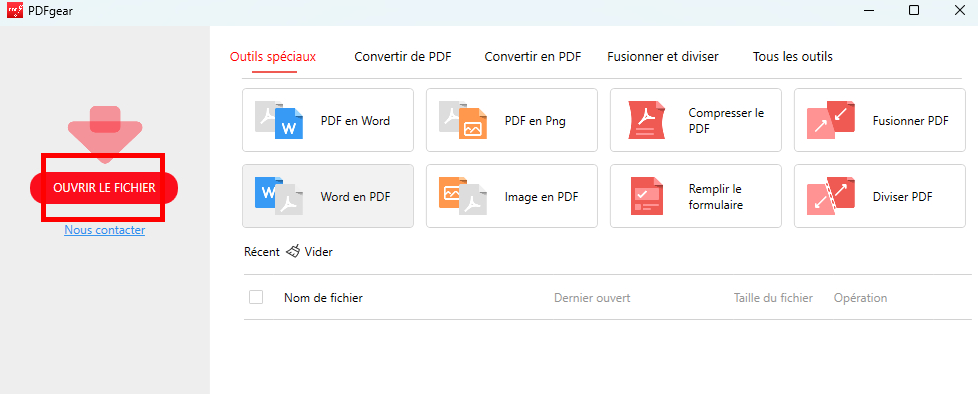Follow the Nous contacter link
This screenshot has height=394, width=978.
[x=105, y=230]
